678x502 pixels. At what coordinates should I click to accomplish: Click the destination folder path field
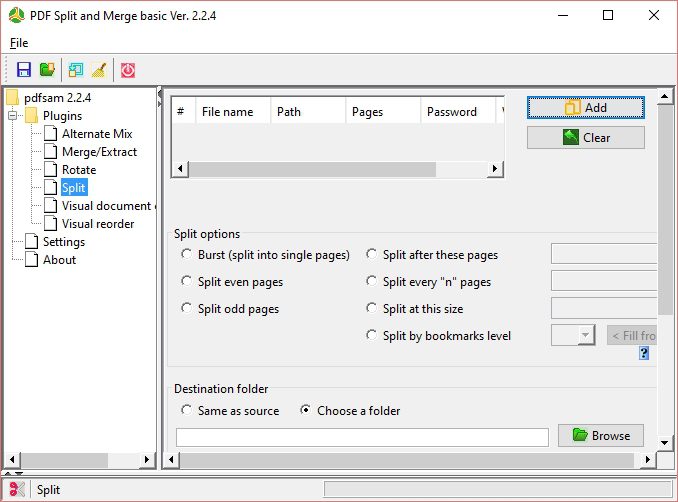tap(362, 437)
